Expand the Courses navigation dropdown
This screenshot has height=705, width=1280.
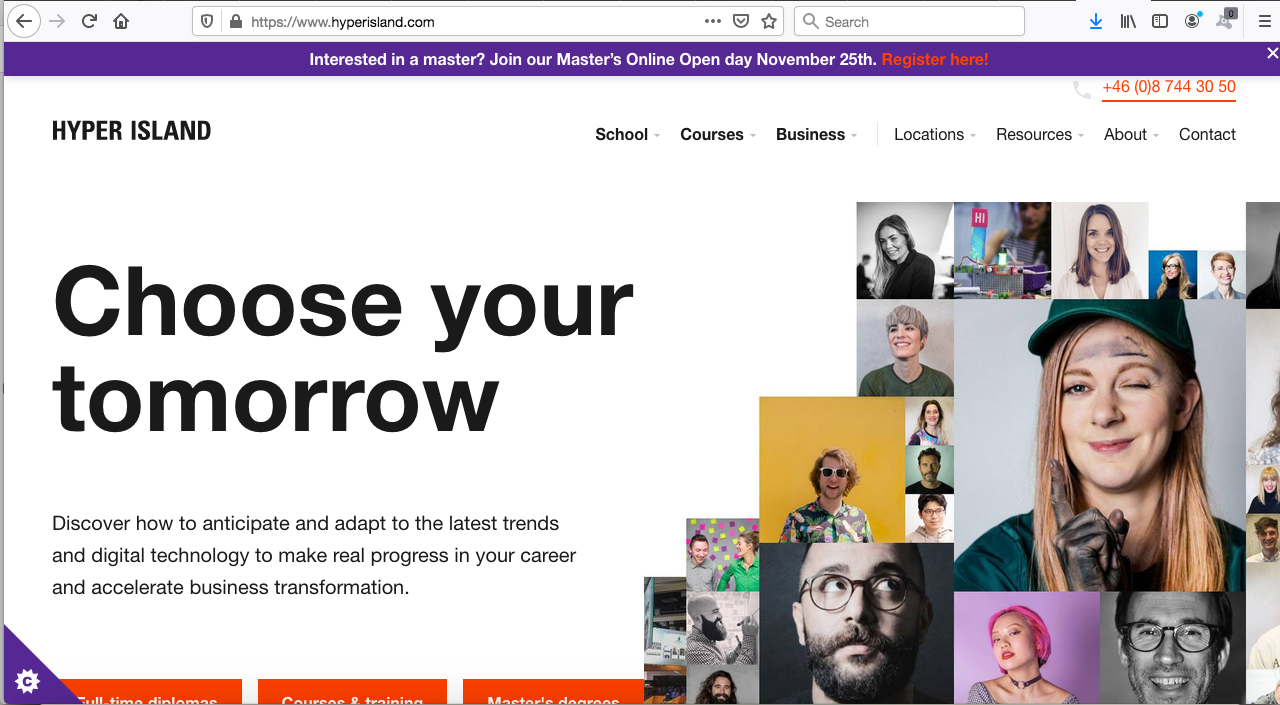[717, 135]
